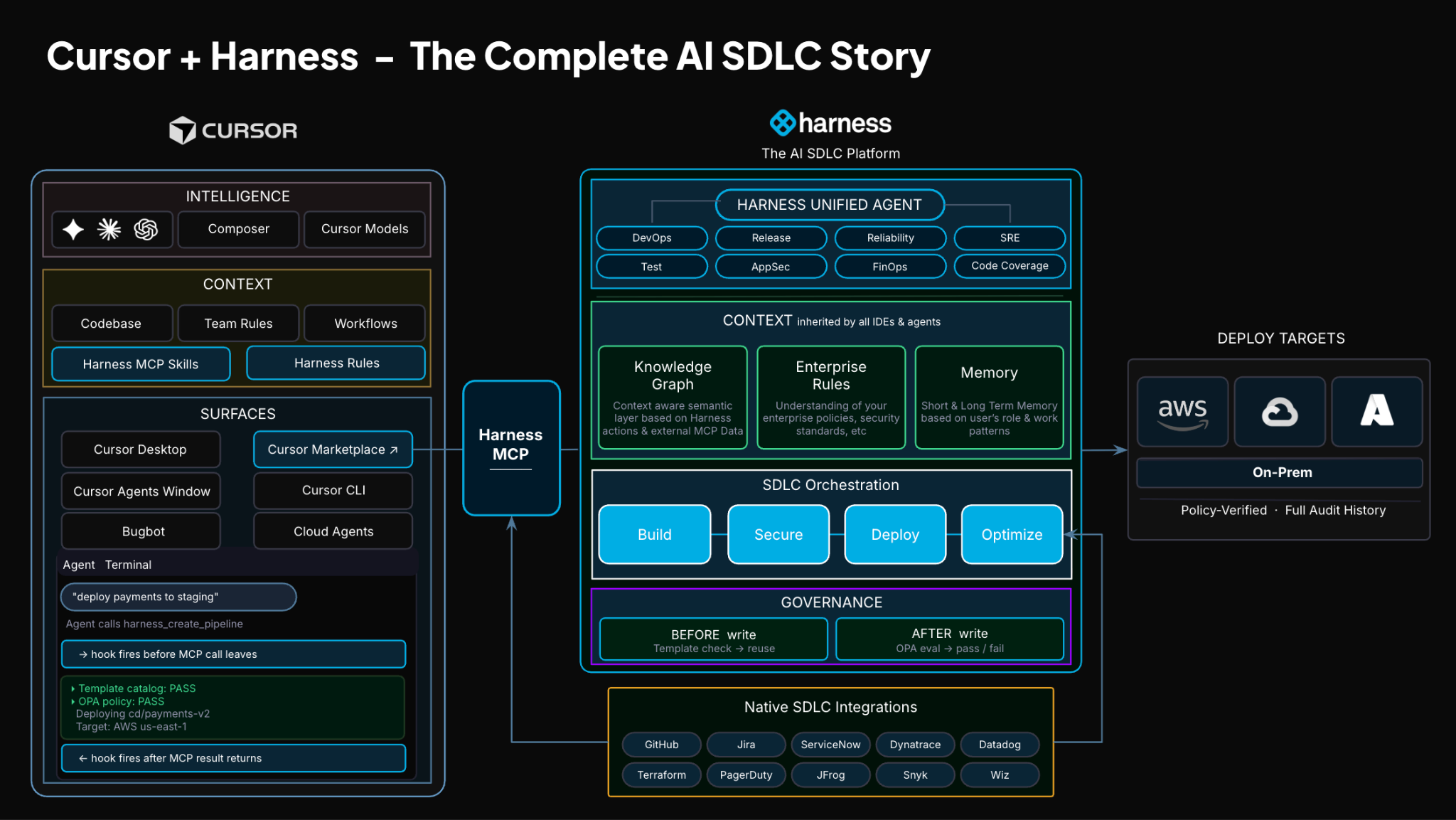Click the Harness Unified Agent pill
This screenshot has height=820, width=1456.
point(830,205)
